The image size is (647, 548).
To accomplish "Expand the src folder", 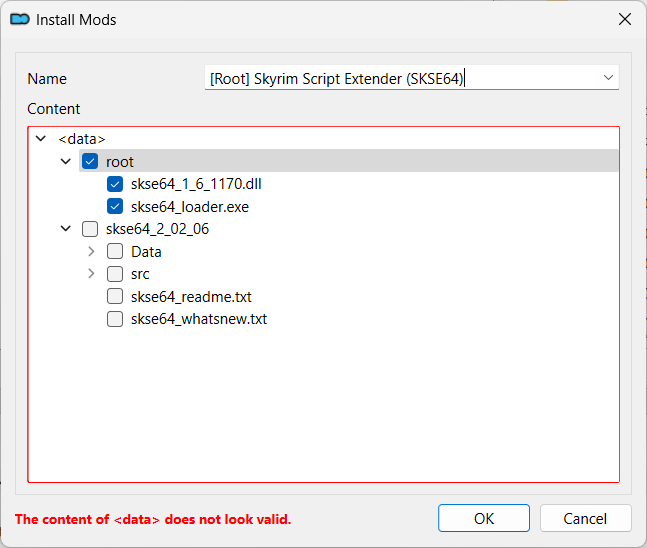I will point(91,274).
